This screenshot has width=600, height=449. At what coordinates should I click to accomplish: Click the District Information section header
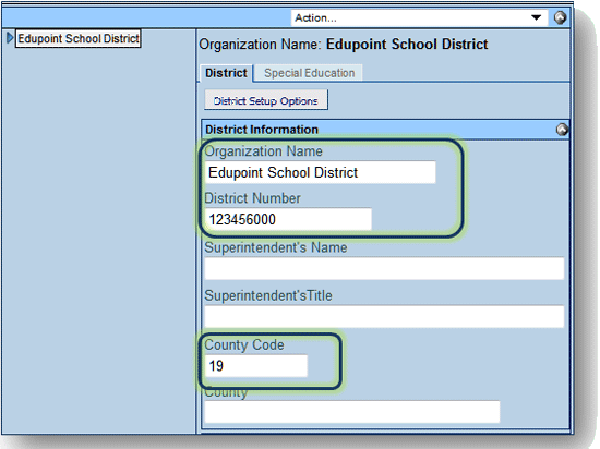pos(385,129)
